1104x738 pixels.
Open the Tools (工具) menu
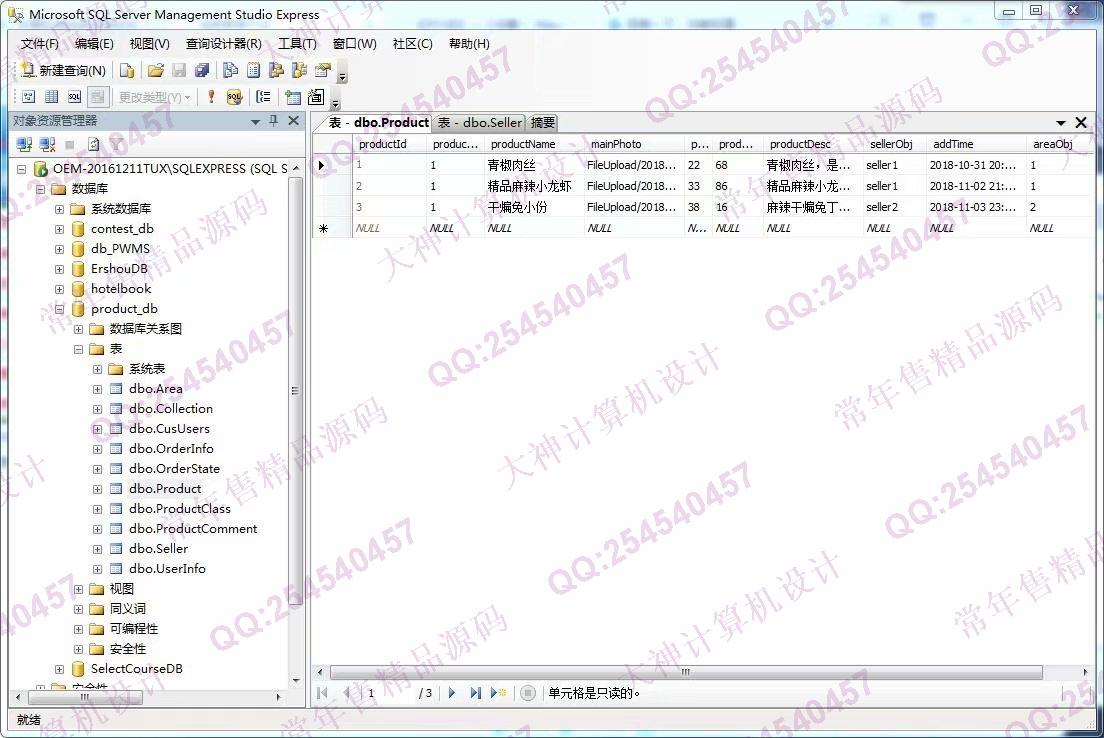click(297, 44)
